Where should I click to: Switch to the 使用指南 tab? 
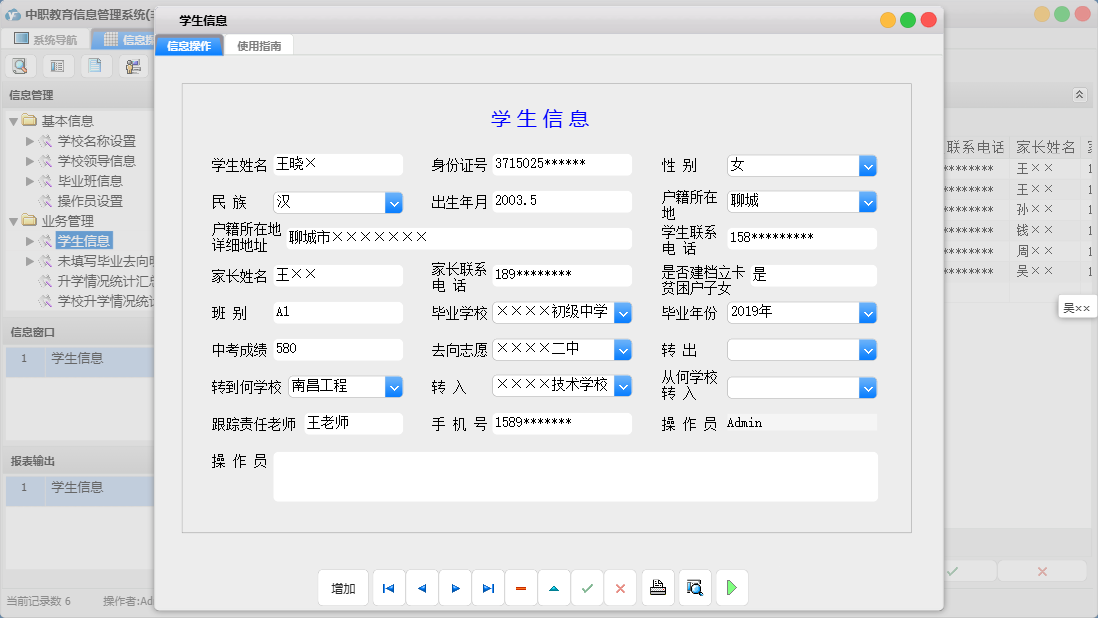[261, 44]
